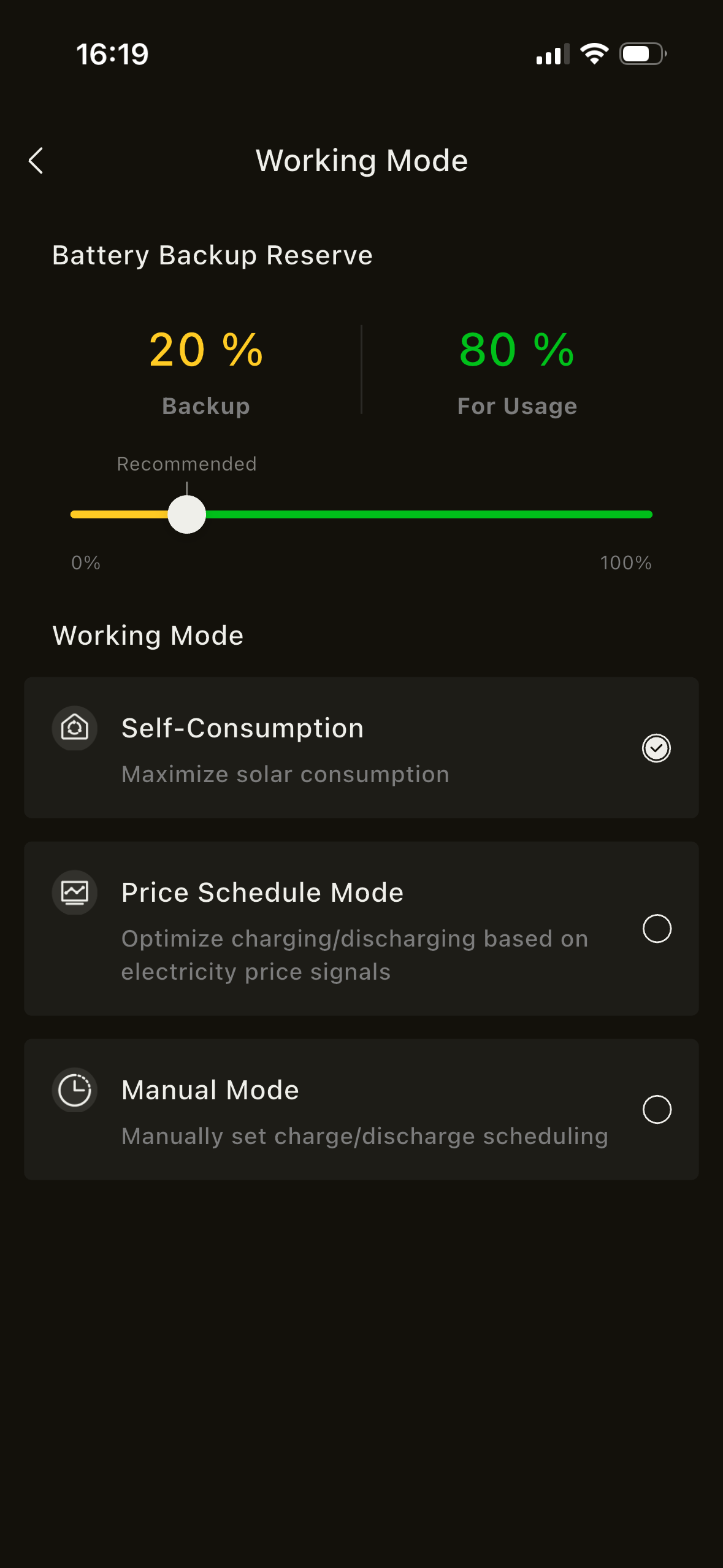
Task: Select the Price Schedule Mode radio button
Action: click(x=657, y=928)
